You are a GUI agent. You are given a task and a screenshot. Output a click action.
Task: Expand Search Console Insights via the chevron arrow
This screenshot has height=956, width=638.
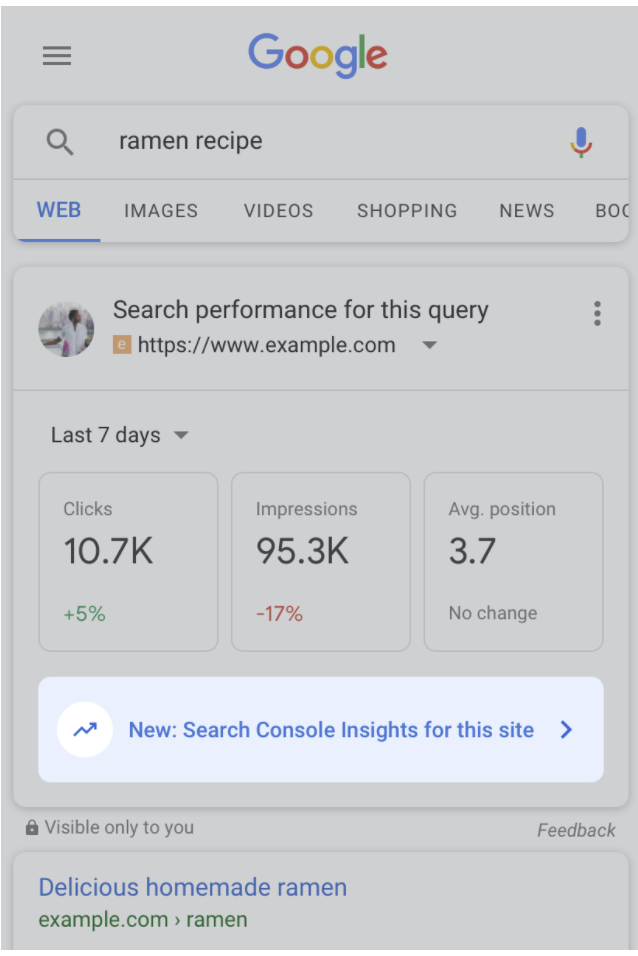[x=566, y=729]
